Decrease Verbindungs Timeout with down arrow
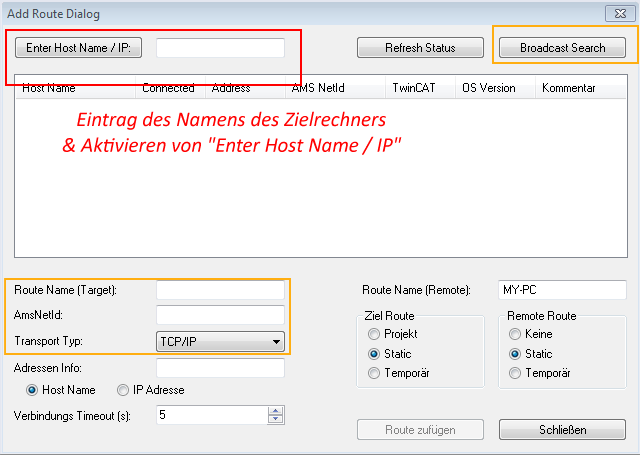640x455 pixels. click(x=275, y=419)
